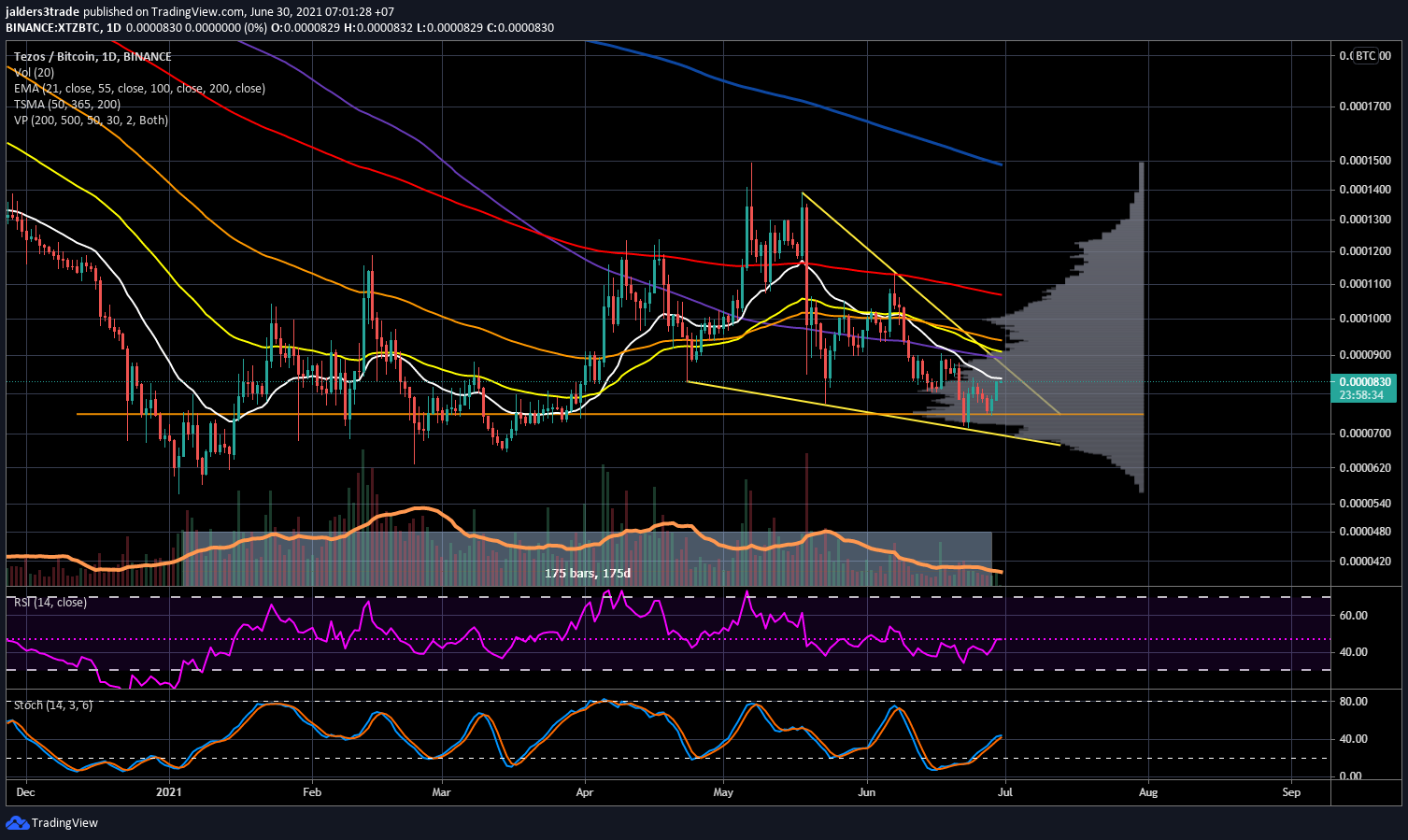Click the 'Dec' time axis label
The image size is (1408, 840).
(x=25, y=792)
